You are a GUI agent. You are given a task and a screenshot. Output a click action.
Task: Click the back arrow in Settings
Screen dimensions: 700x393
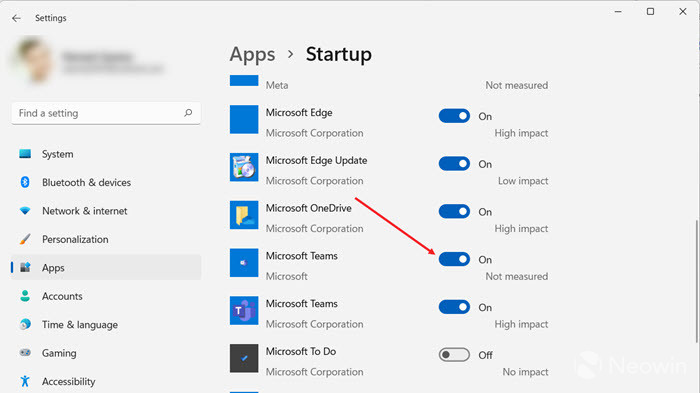coord(17,18)
